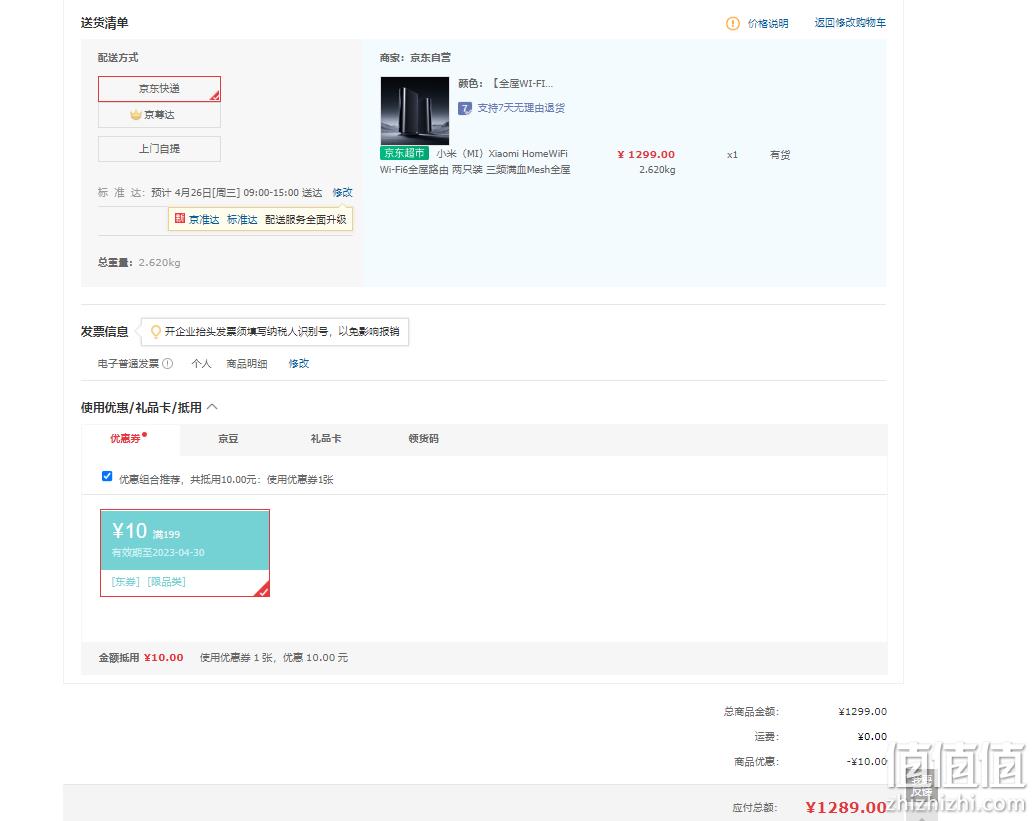
Task: Open the 价格说明 link
Action: pos(768,23)
